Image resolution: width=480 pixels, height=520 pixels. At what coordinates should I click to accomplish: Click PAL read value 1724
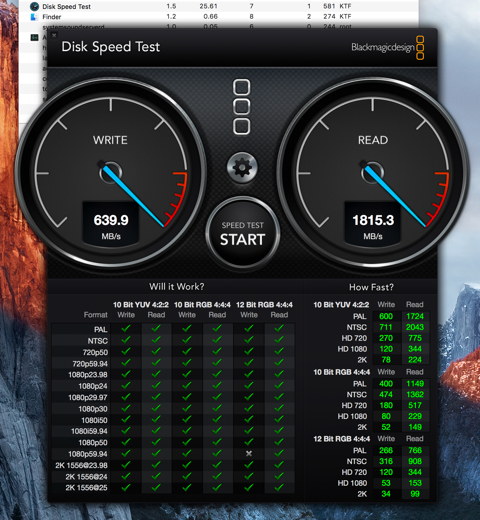(415, 316)
